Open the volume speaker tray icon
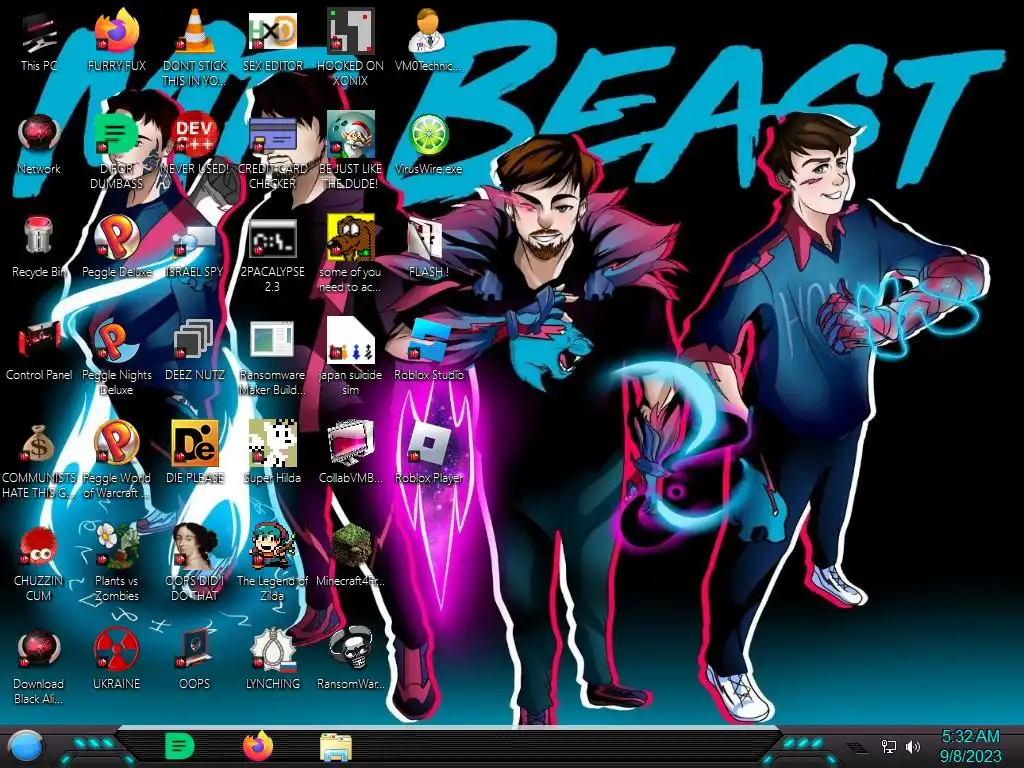The height and width of the screenshot is (768, 1024). coord(913,746)
